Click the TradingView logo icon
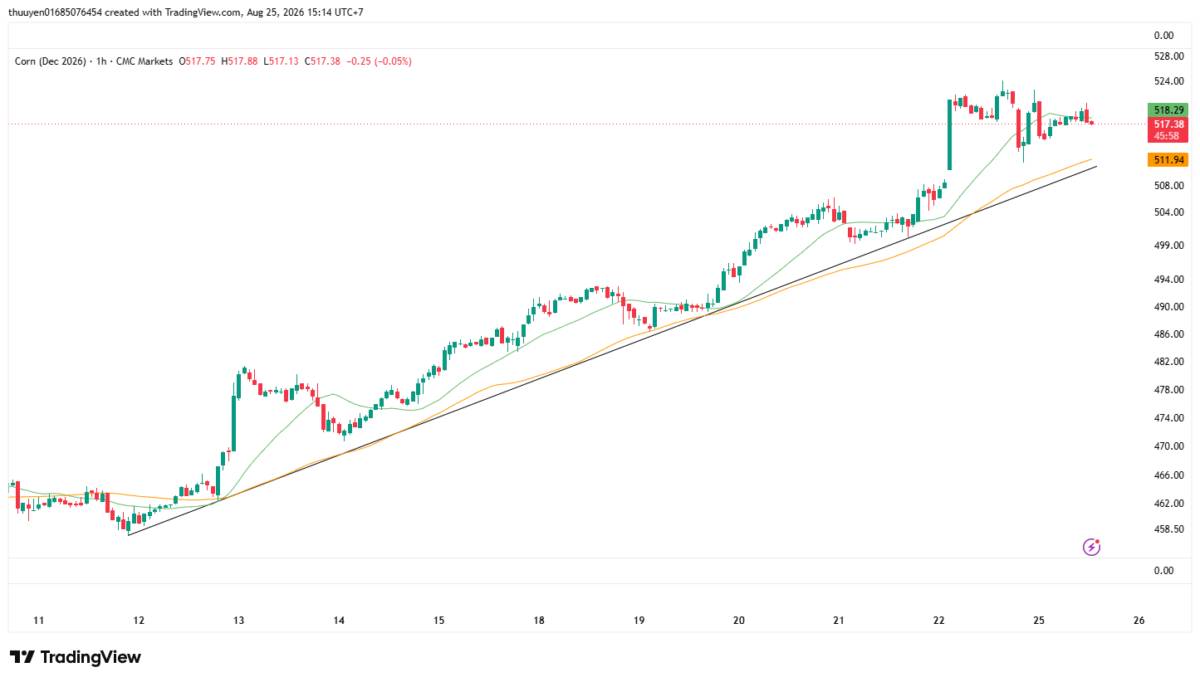This screenshot has height=682, width=1200. click(x=22, y=657)
